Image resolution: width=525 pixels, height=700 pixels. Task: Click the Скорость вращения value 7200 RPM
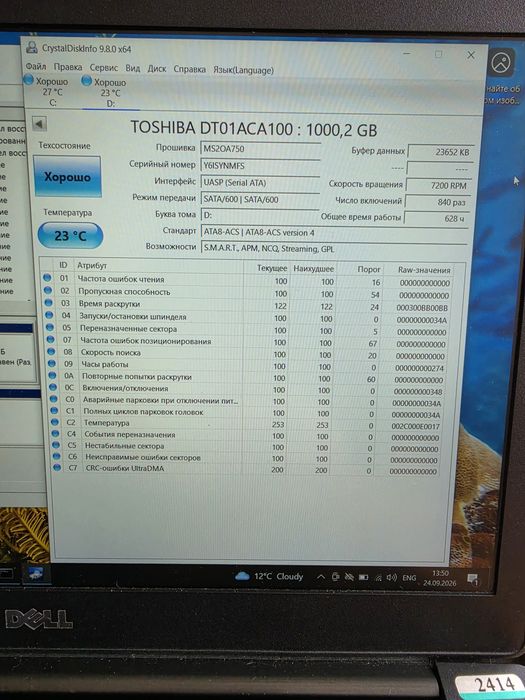pyautogui.click(x=438, y=185)
